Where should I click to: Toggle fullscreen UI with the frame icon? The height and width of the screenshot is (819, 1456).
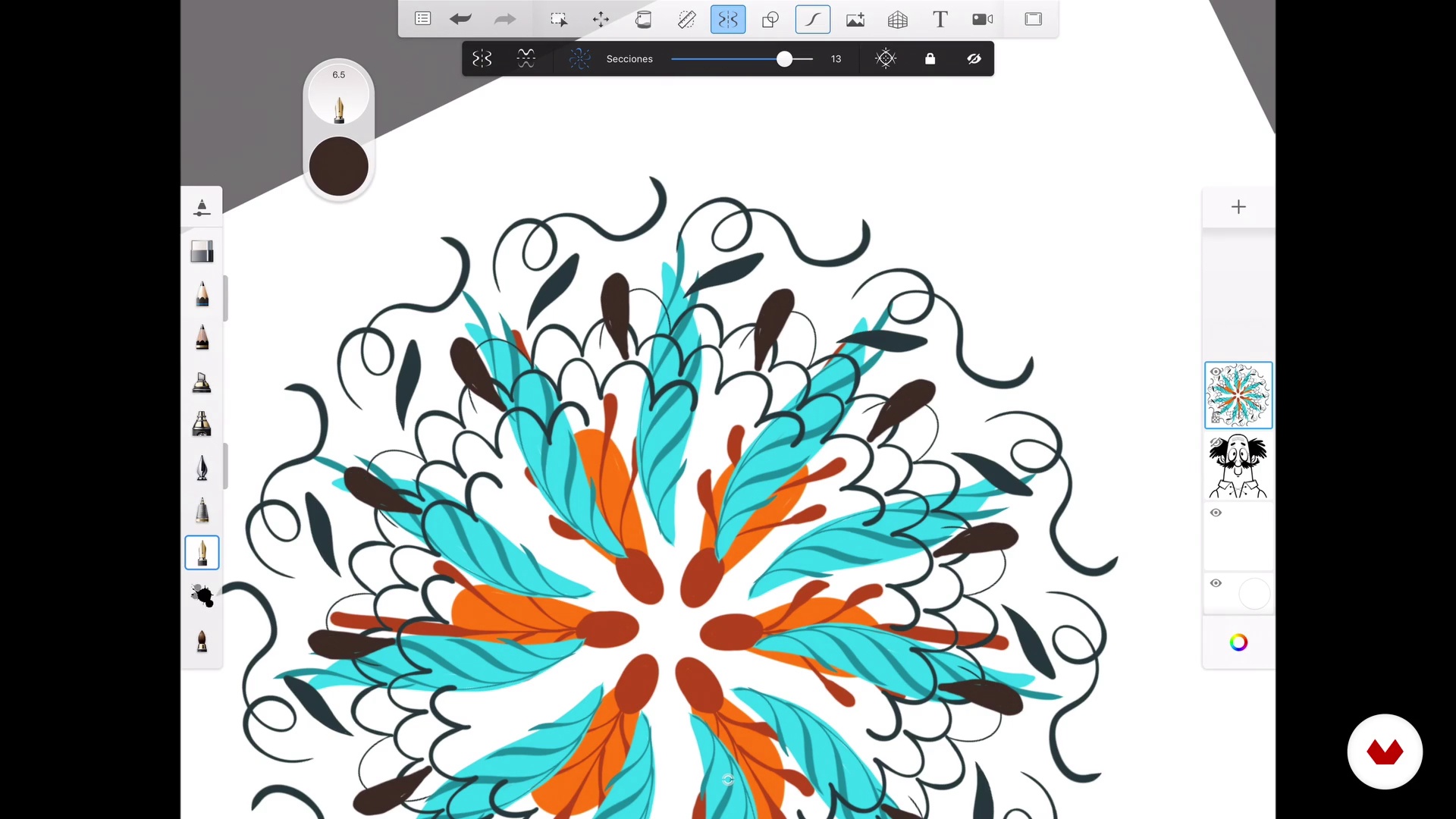(x=1034, y=19)
